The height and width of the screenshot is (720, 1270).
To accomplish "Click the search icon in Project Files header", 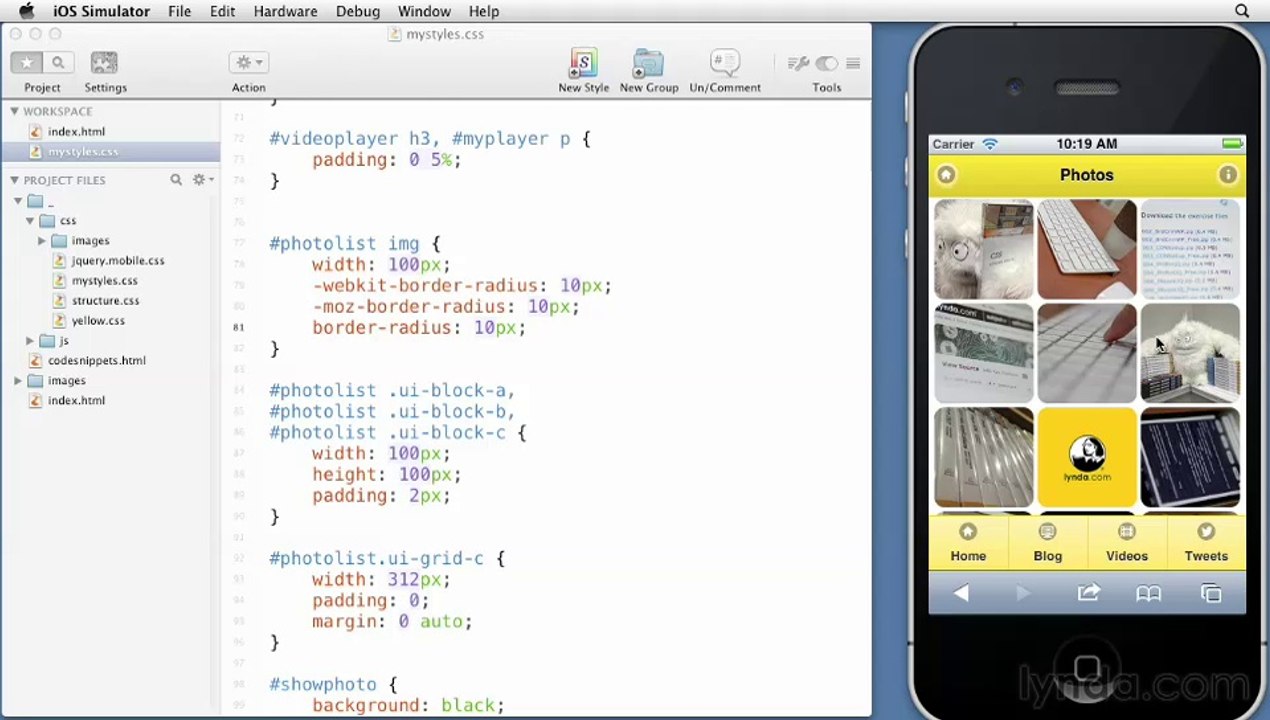I will click(x=176, y=180).
